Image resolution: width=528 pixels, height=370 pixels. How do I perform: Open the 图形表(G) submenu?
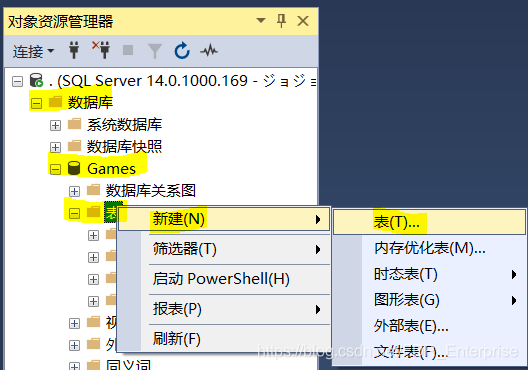tap(429, 300)
